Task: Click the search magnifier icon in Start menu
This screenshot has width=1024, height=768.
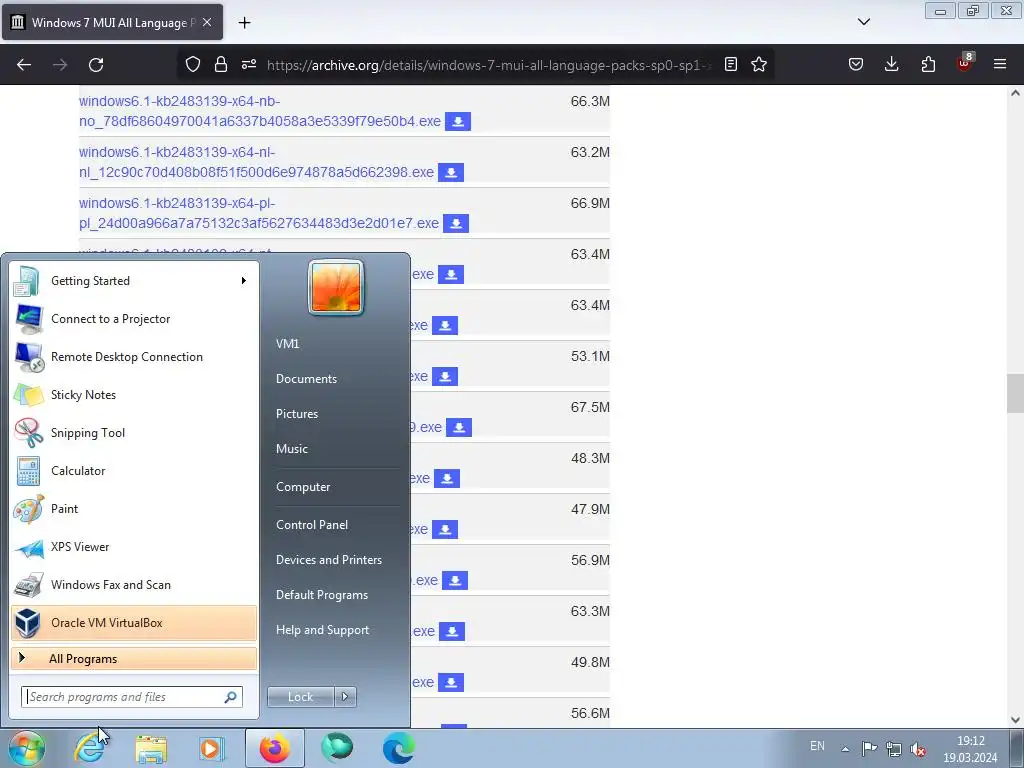Action: click(x=231, y=697)
